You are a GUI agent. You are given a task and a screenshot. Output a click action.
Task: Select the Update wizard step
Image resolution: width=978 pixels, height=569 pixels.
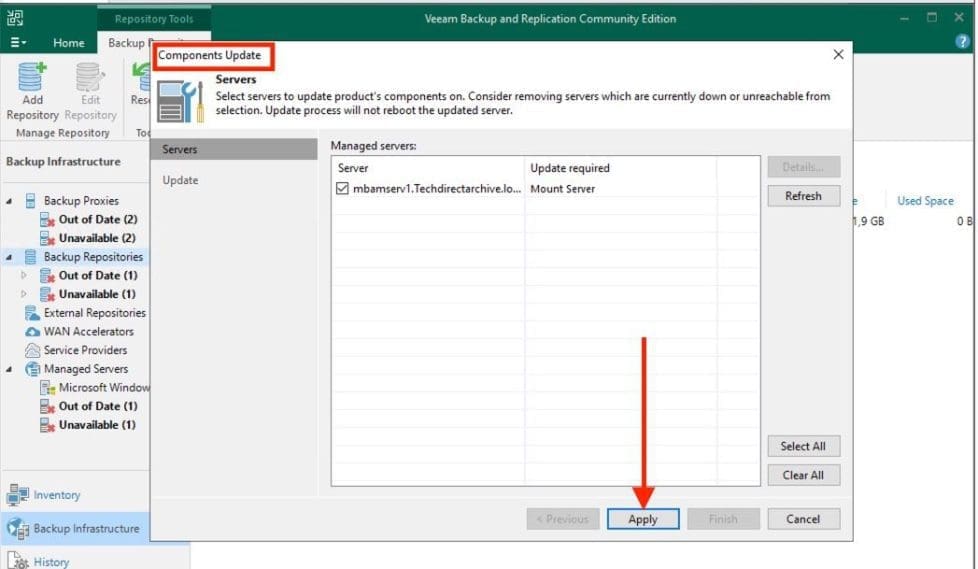pos(181,180)
